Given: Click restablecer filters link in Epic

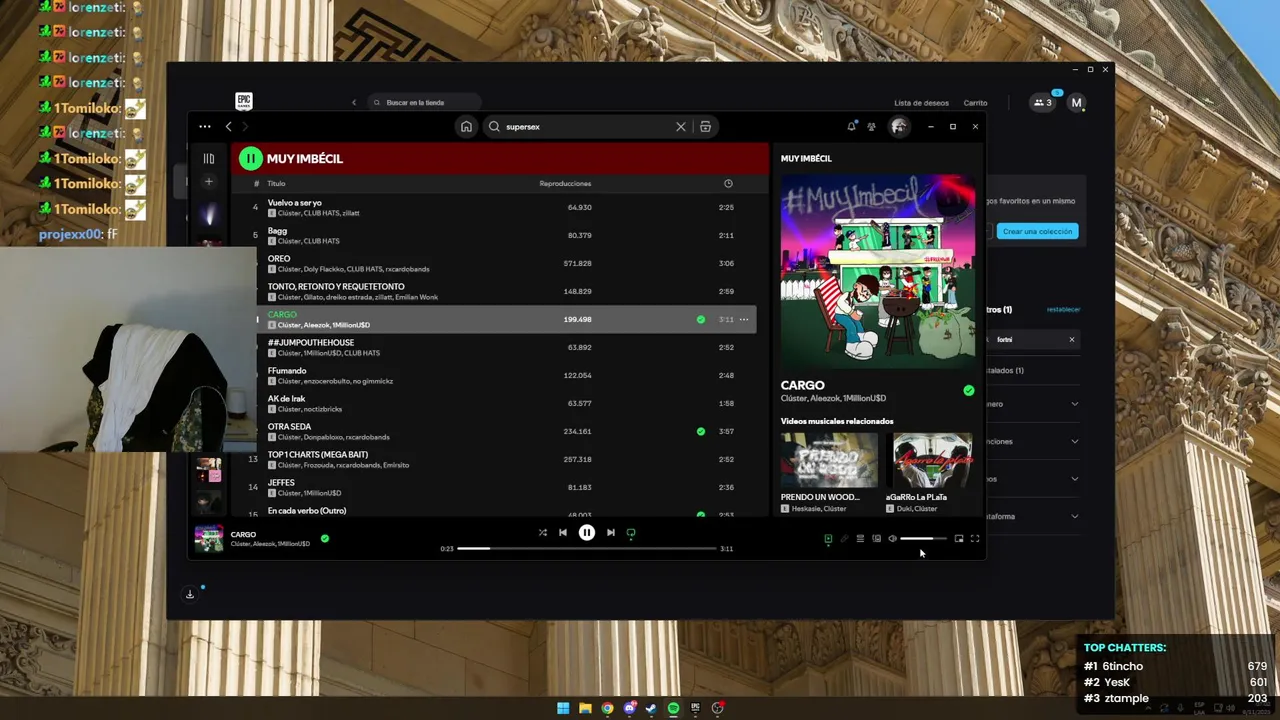Looking at the screenshot, I should 1063,310.
